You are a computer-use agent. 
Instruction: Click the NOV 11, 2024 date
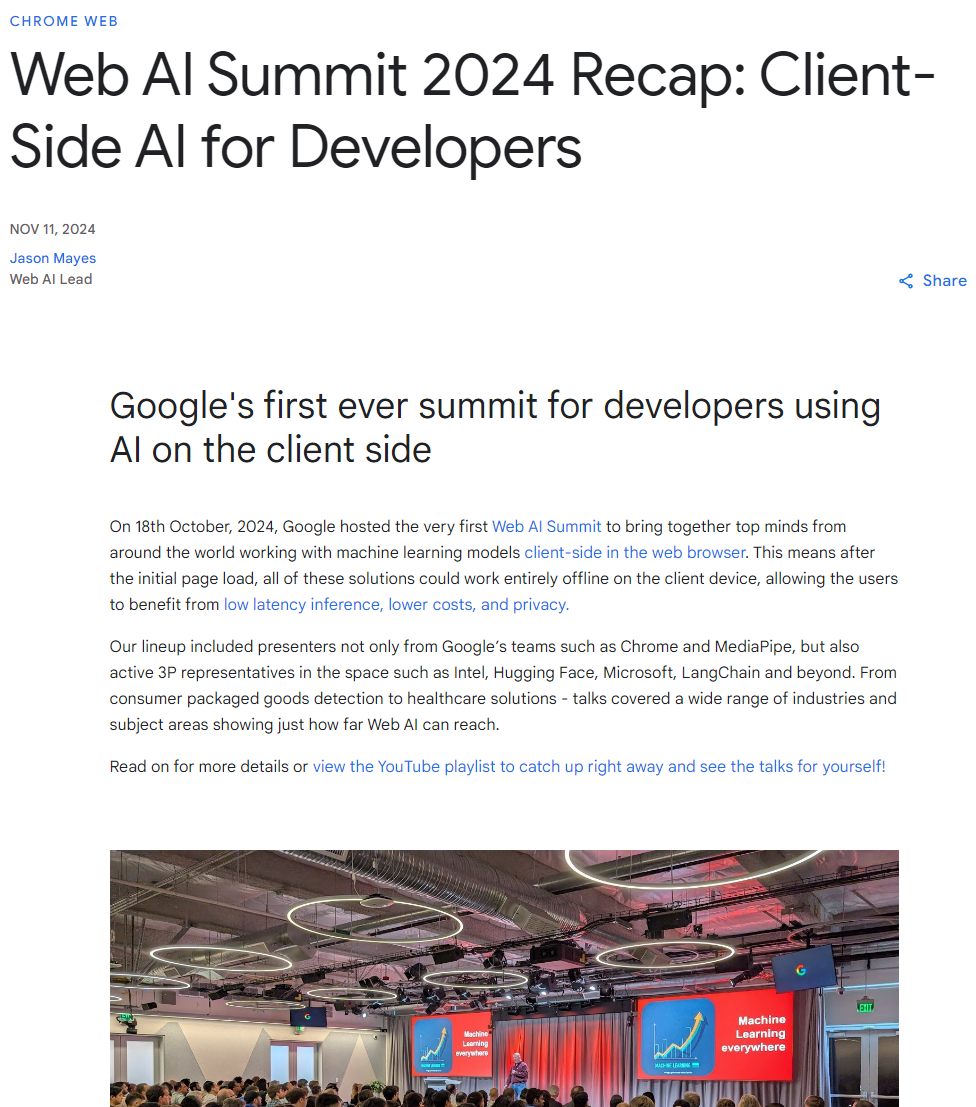tap(52, 229)
